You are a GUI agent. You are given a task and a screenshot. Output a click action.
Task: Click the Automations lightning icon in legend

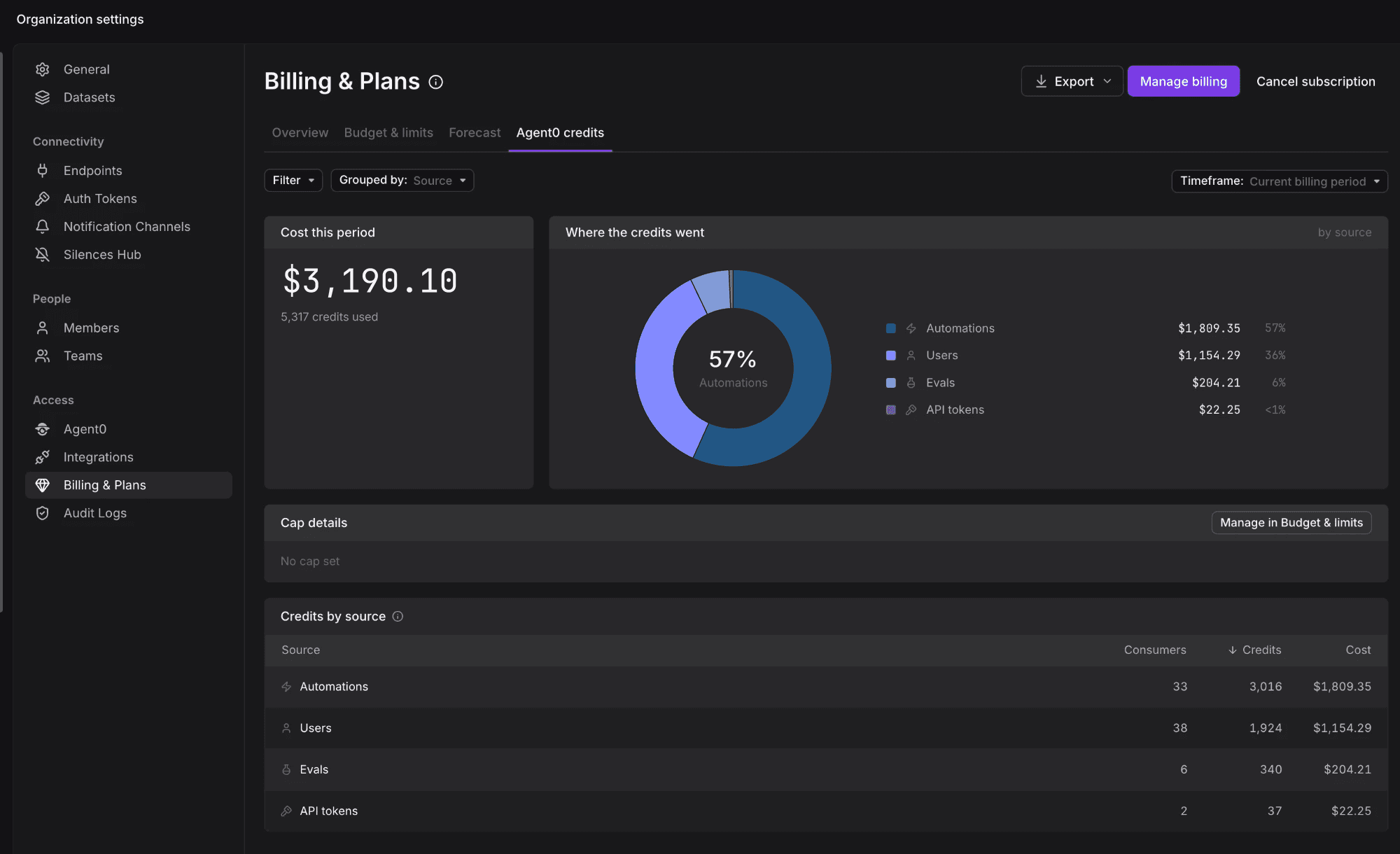coord(911,328)
